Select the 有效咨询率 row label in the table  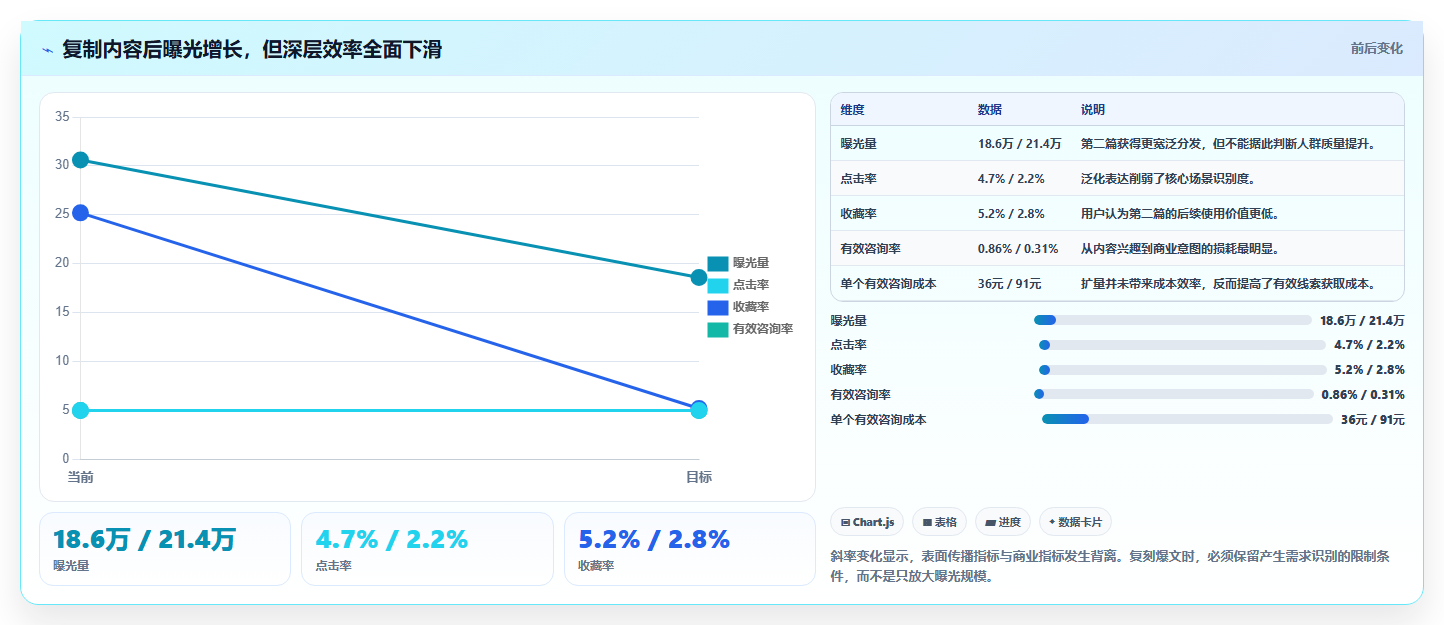coord(871,249)
